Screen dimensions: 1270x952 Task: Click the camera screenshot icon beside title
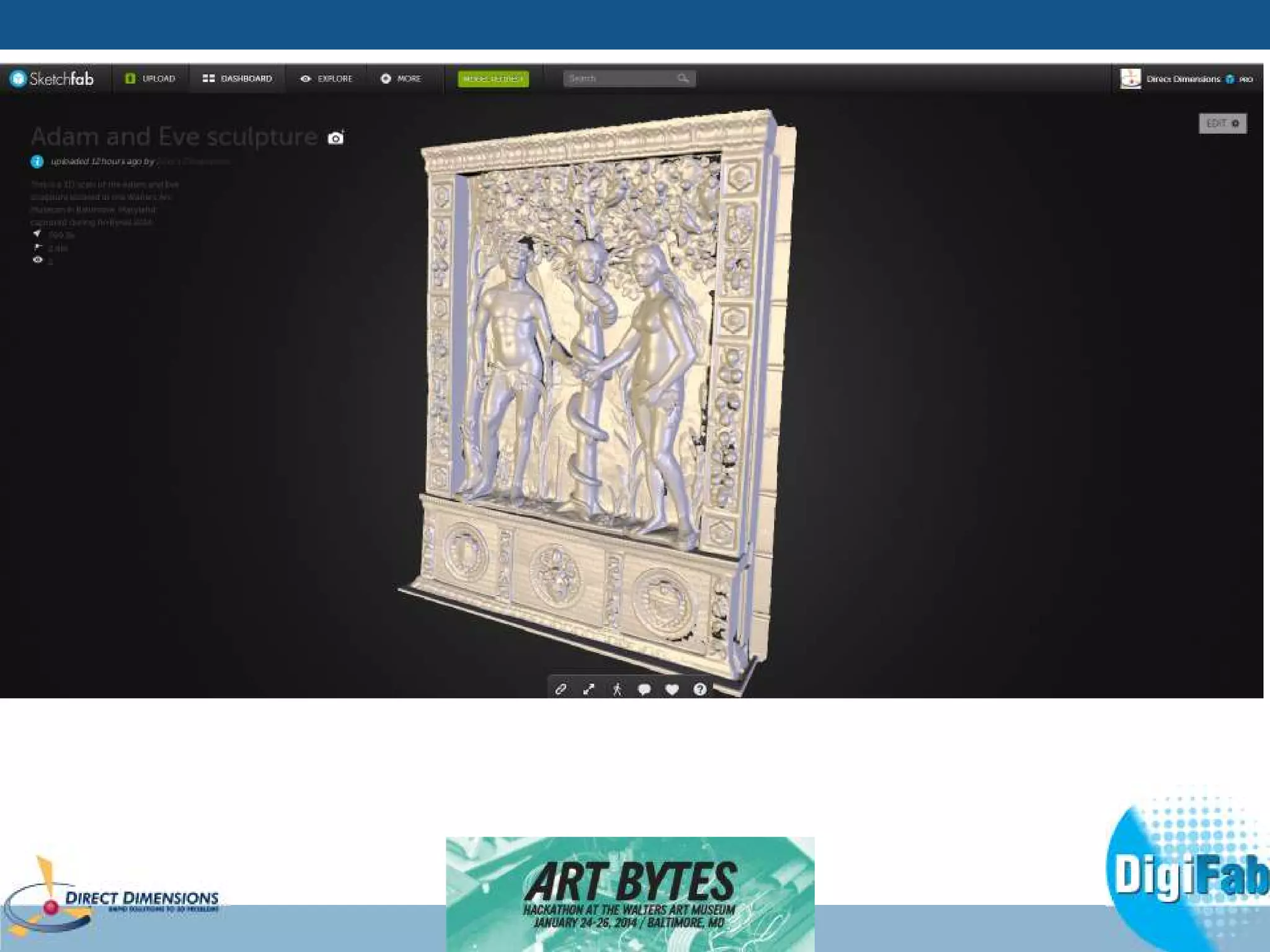coord(335,138)
